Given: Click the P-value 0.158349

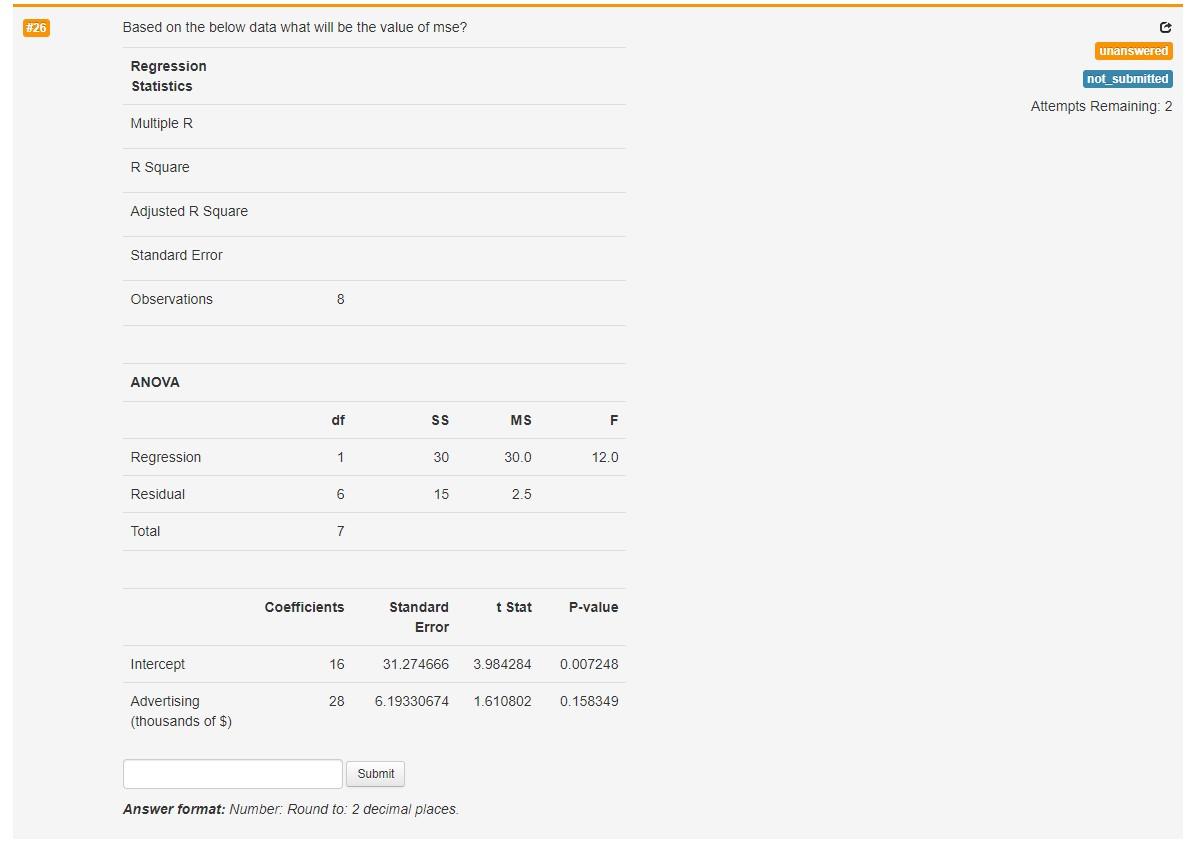Looking at the screenshot, I should [589, 701].
